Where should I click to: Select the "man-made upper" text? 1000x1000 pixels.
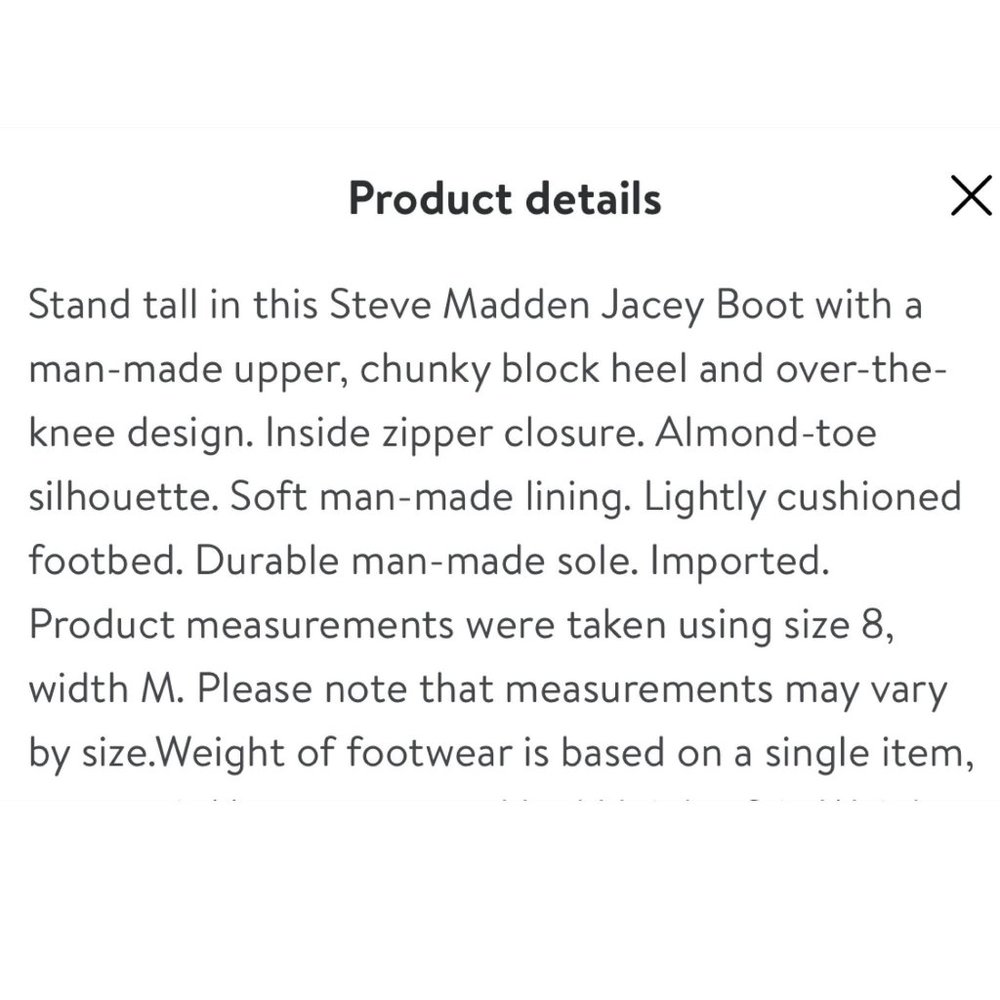tap(188, 370)
